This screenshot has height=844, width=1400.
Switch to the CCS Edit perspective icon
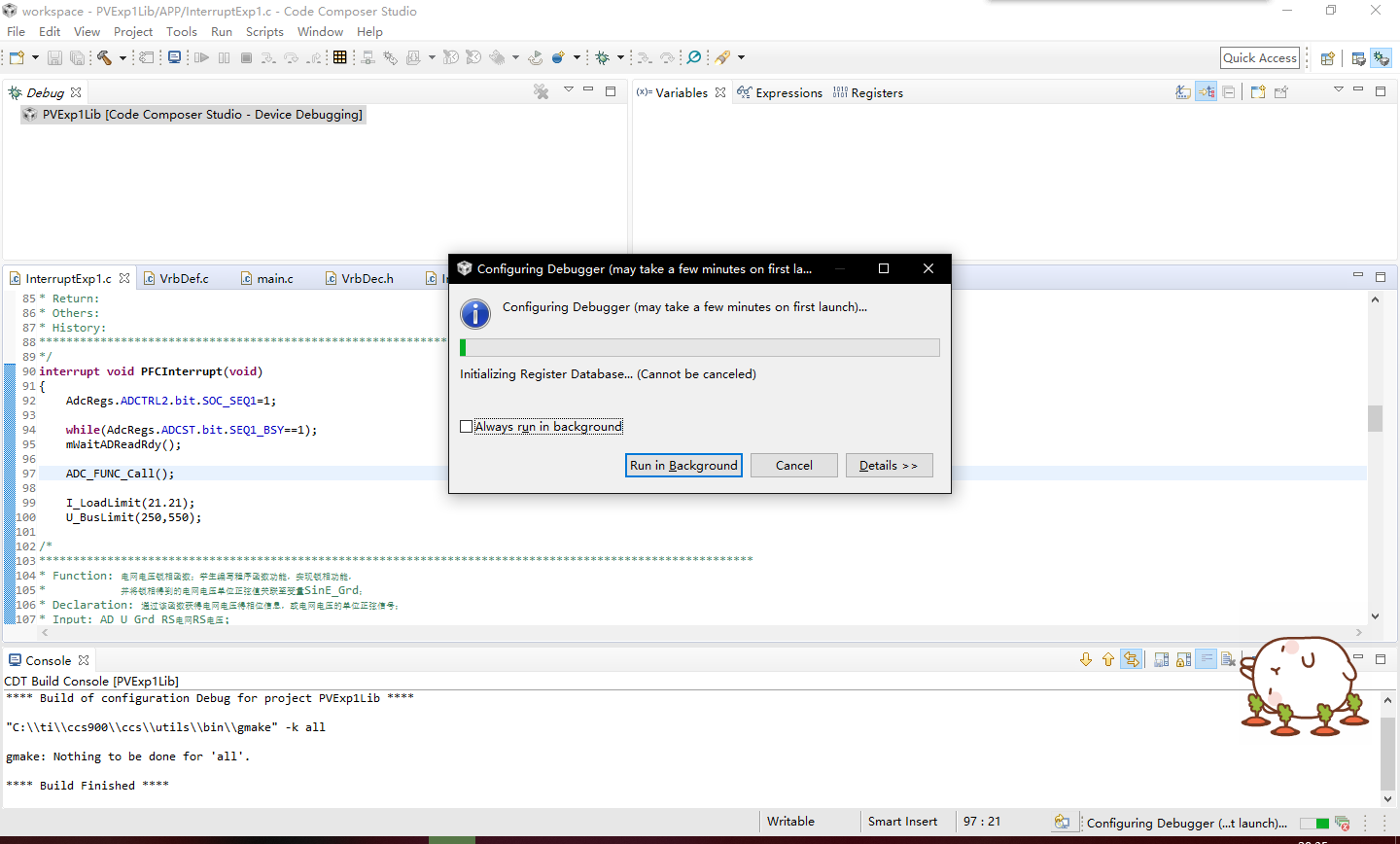click(x=1358, y=58)
